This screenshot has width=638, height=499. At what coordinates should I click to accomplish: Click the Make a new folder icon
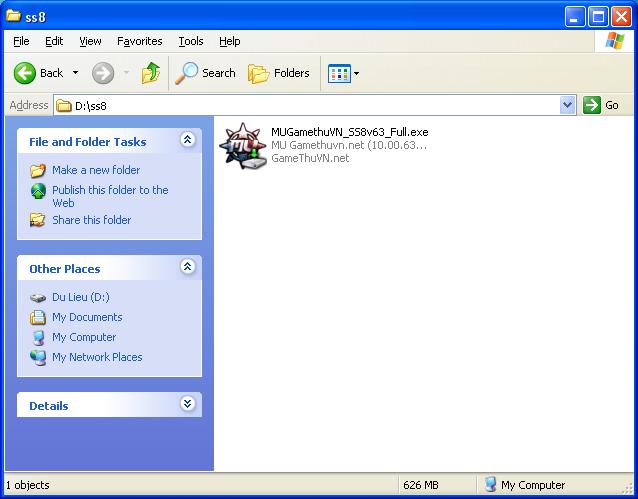[38, 171]
